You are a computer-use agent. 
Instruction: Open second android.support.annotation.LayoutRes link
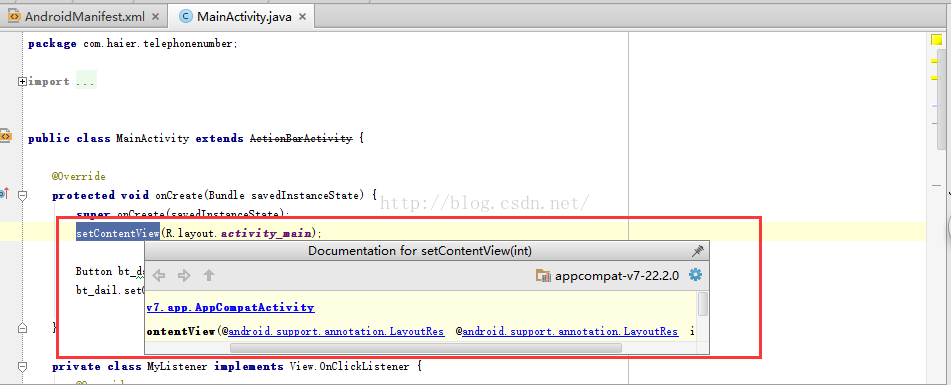pyautogui.click(x=570, y=332)
